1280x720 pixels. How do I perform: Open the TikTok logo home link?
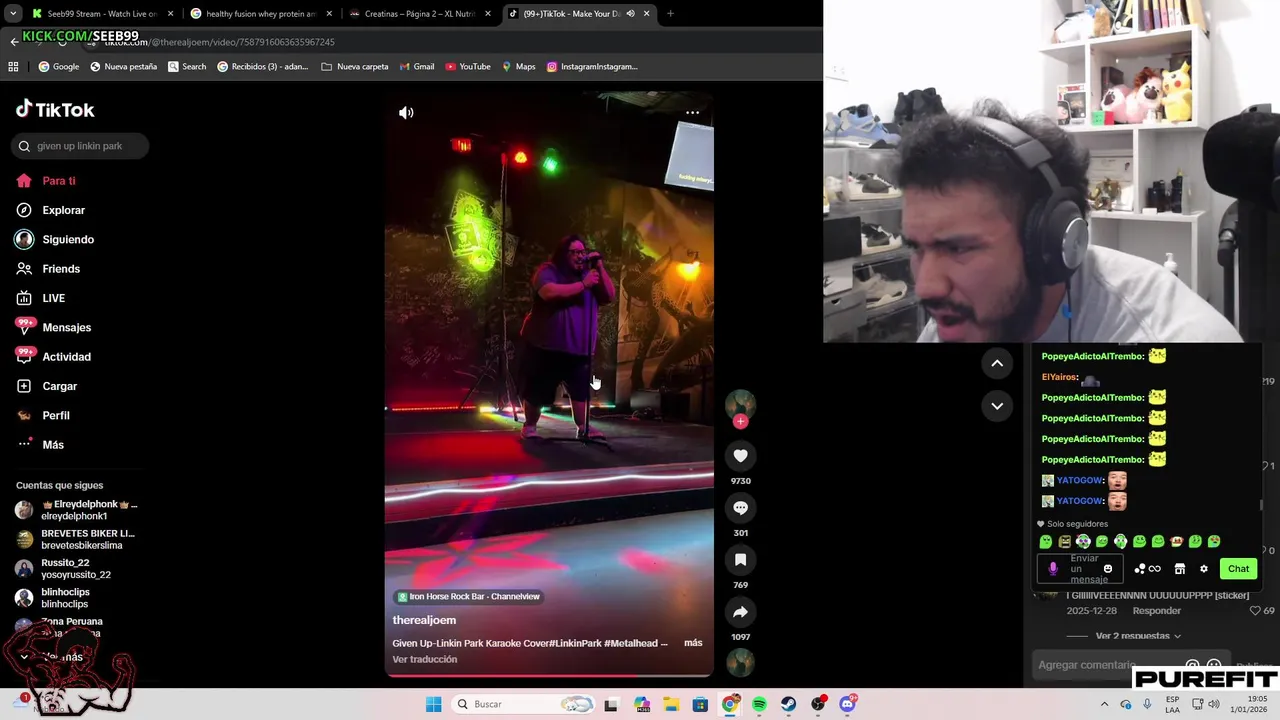click(x=55, y=110)
